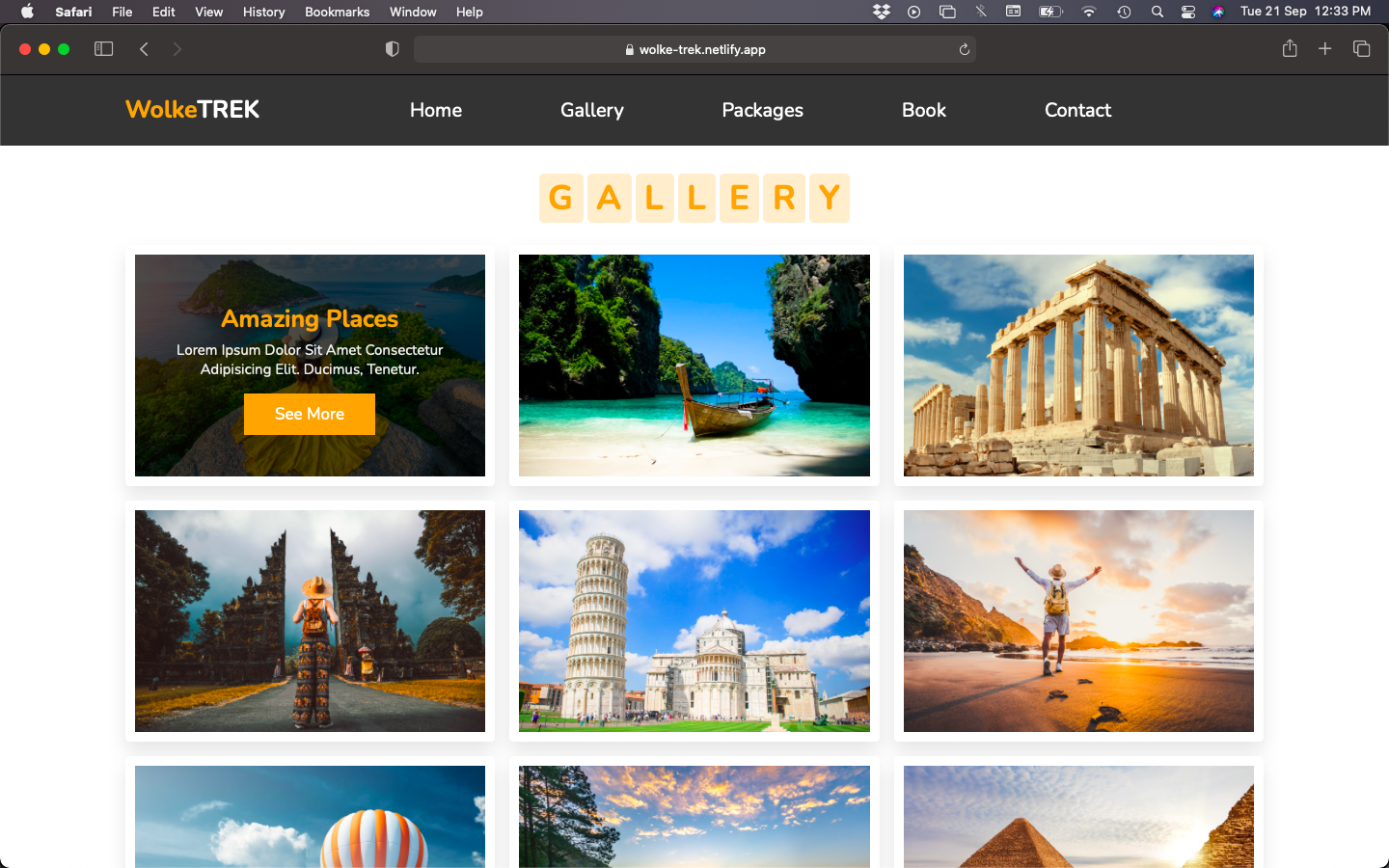Viewport: 1389px width, 868px height.
Task: Show the tab overview
Action: point(1362,48)
